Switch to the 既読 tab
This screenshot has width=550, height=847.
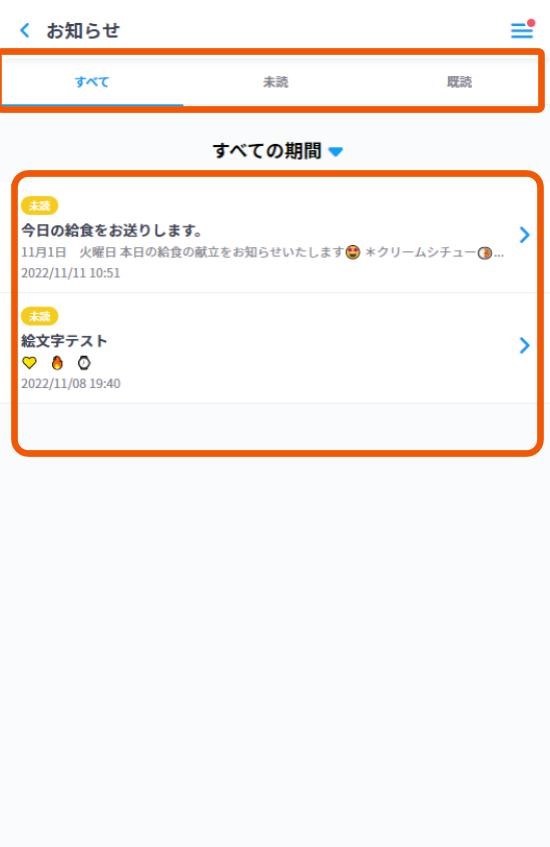pyautogui.click(x=459, y=82)
